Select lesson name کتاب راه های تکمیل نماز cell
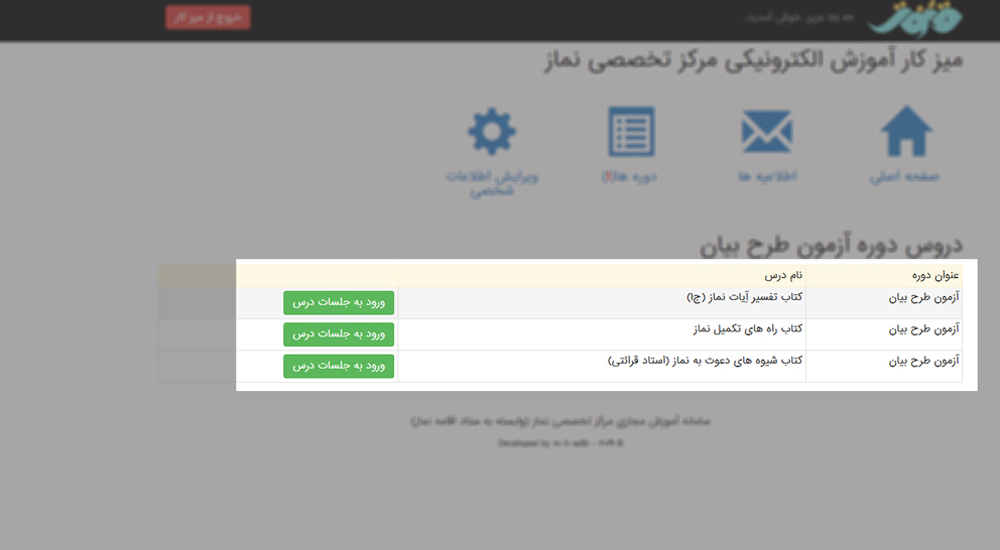Image resolution: width=1000 pixels, height=550 pixels. click(749, 329)
